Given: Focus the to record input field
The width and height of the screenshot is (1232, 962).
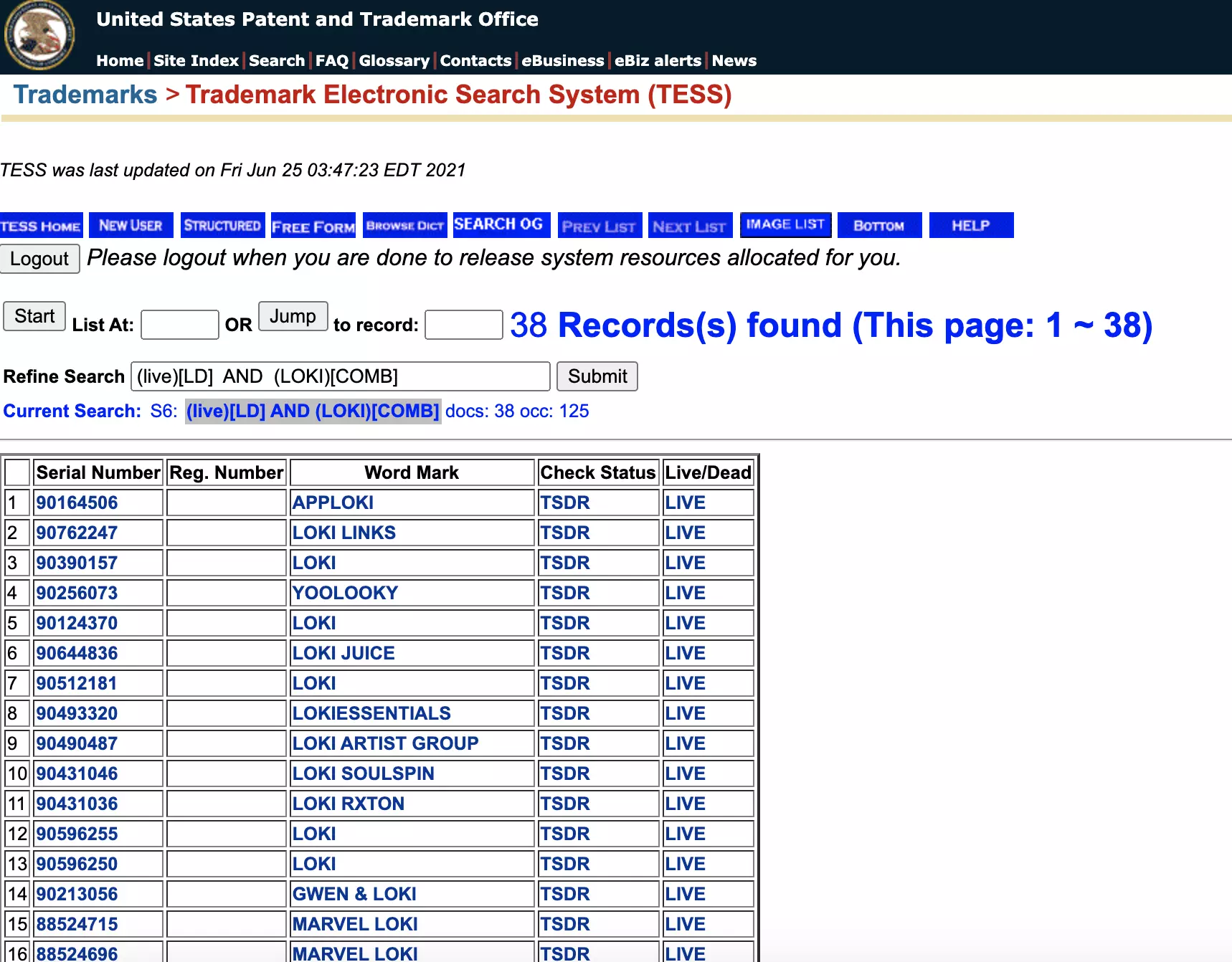Looking at the screenshot, I should pyautogui.click(x=464, y=325).
